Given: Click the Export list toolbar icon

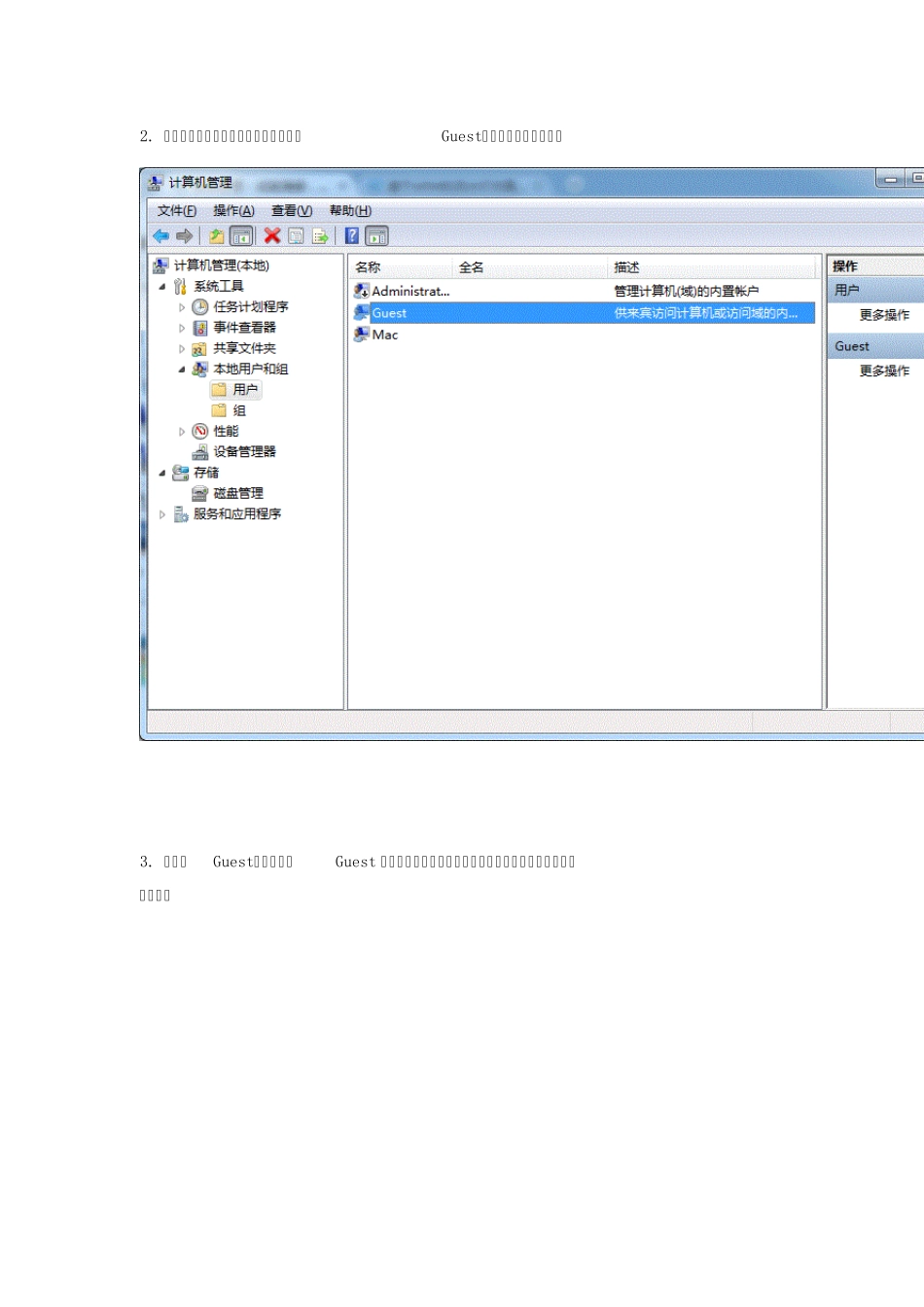Looking at the screenshot, I should [x=320, y=235].
